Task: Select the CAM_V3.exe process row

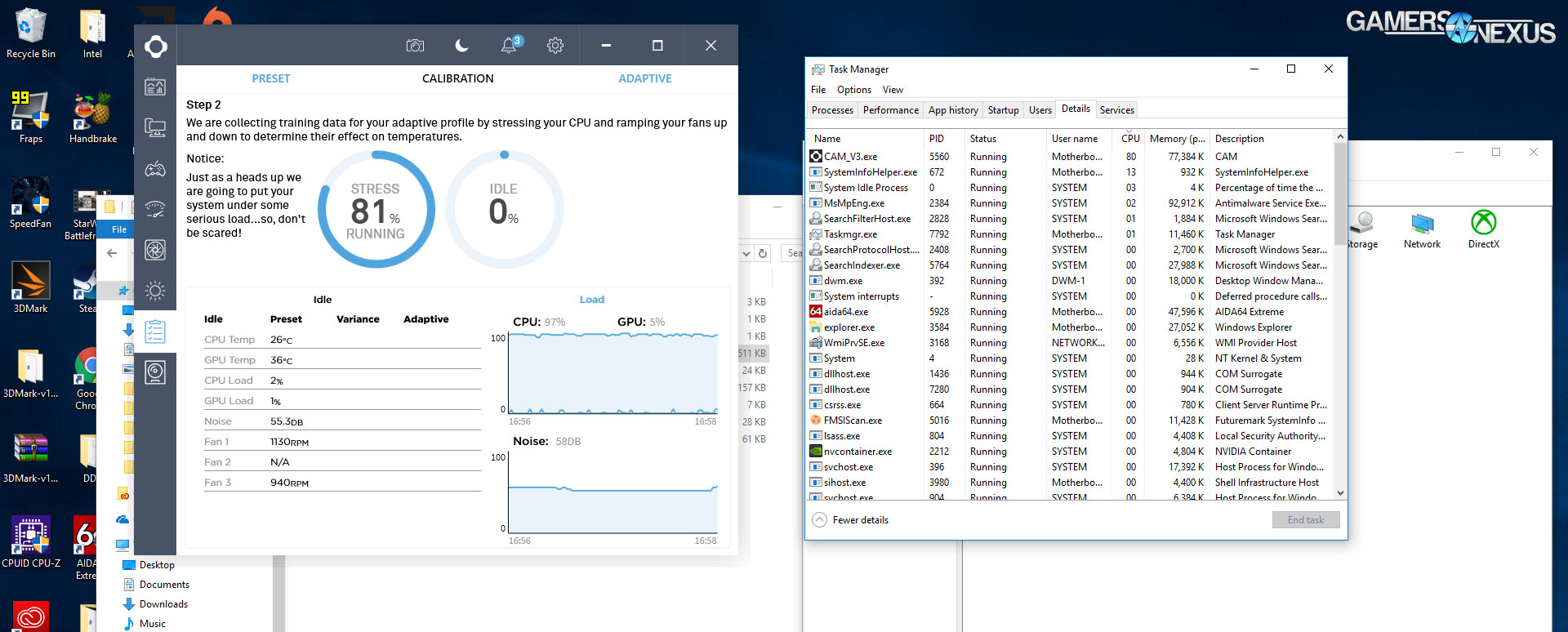Action: (x=850, y=157)
